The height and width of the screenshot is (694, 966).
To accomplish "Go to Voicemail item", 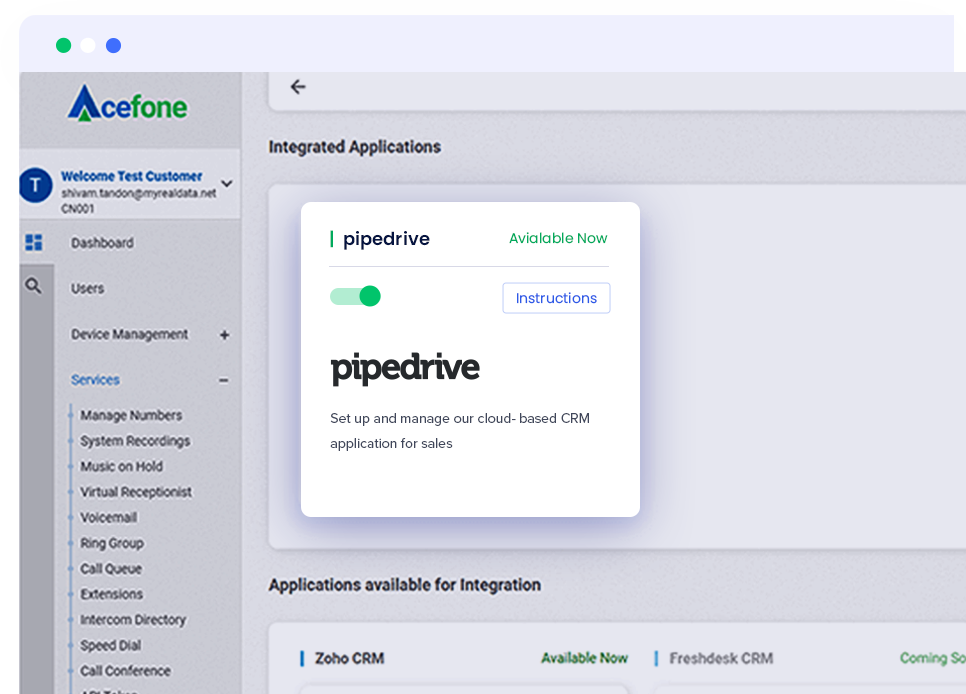I will (x=109, y=518).
